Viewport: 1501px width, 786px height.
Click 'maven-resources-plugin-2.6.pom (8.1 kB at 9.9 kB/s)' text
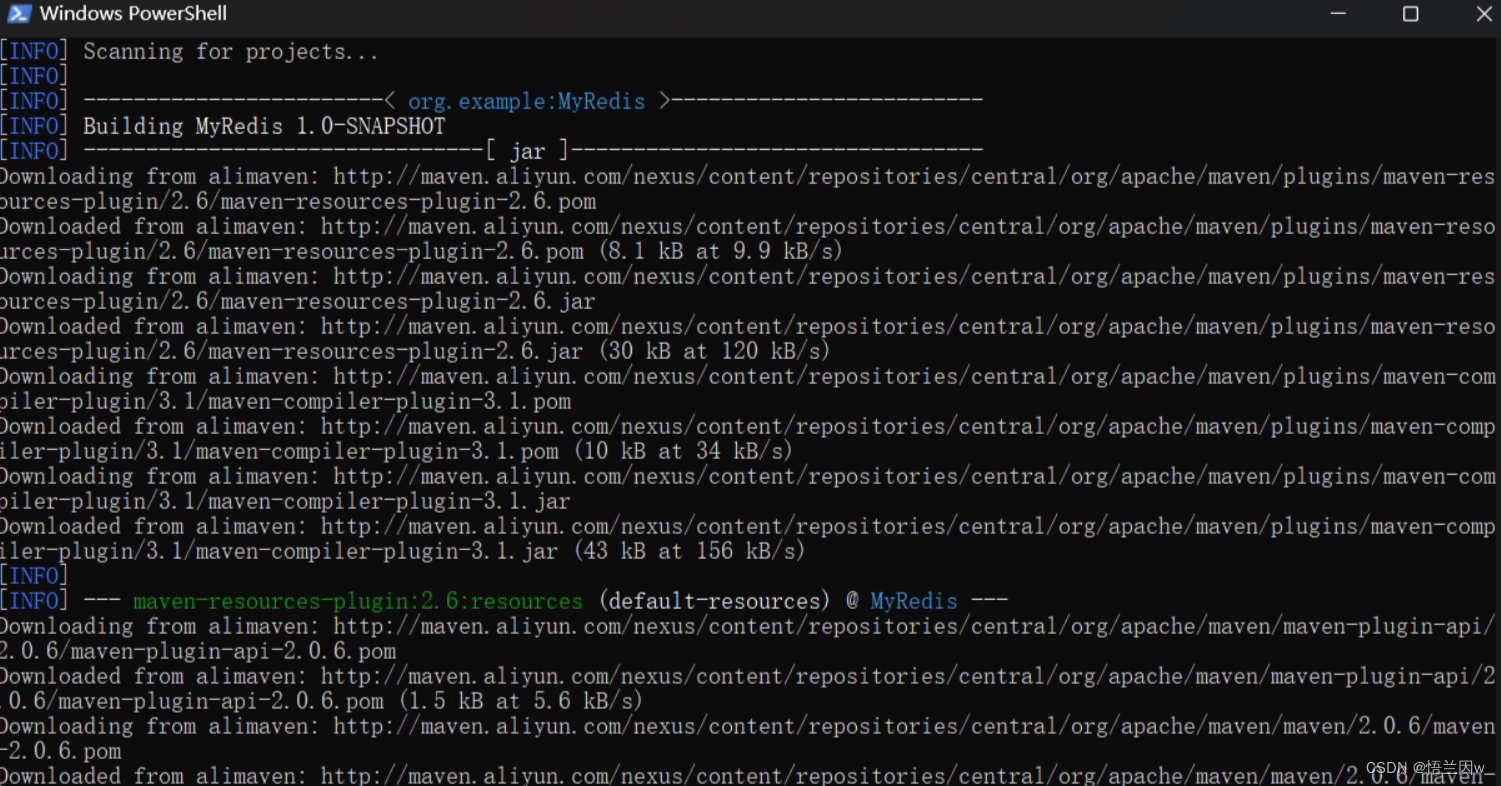point(525,252)
